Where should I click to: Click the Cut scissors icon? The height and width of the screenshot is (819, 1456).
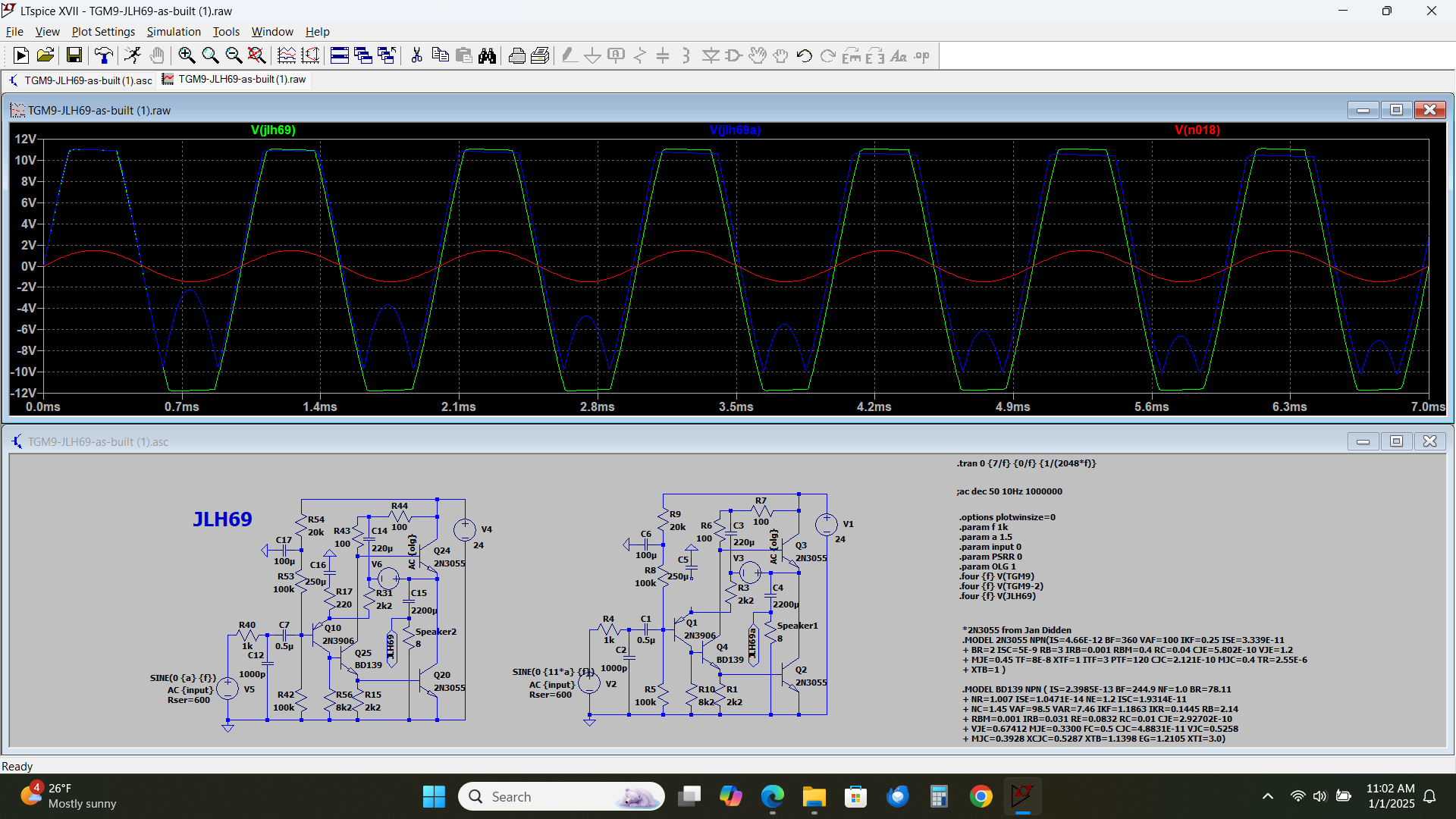tap(416, 55)
